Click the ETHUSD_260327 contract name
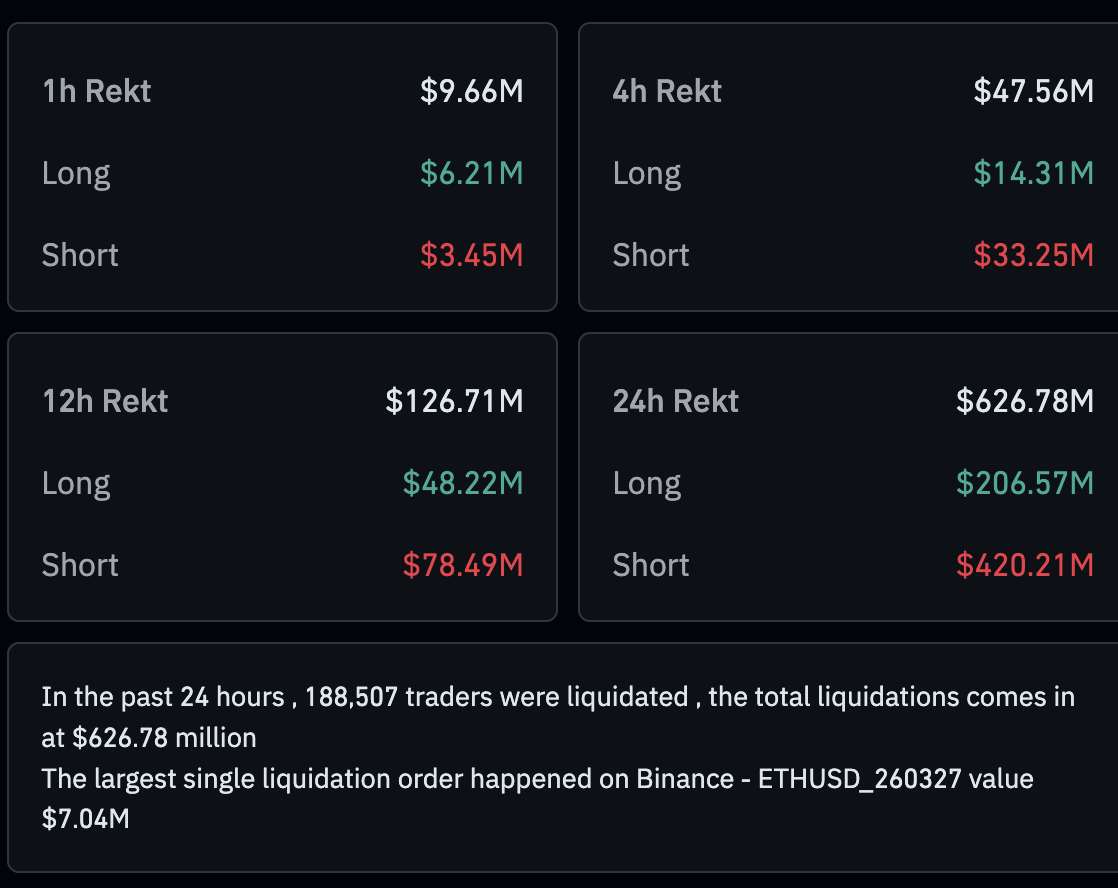 [x=864, y=779]
